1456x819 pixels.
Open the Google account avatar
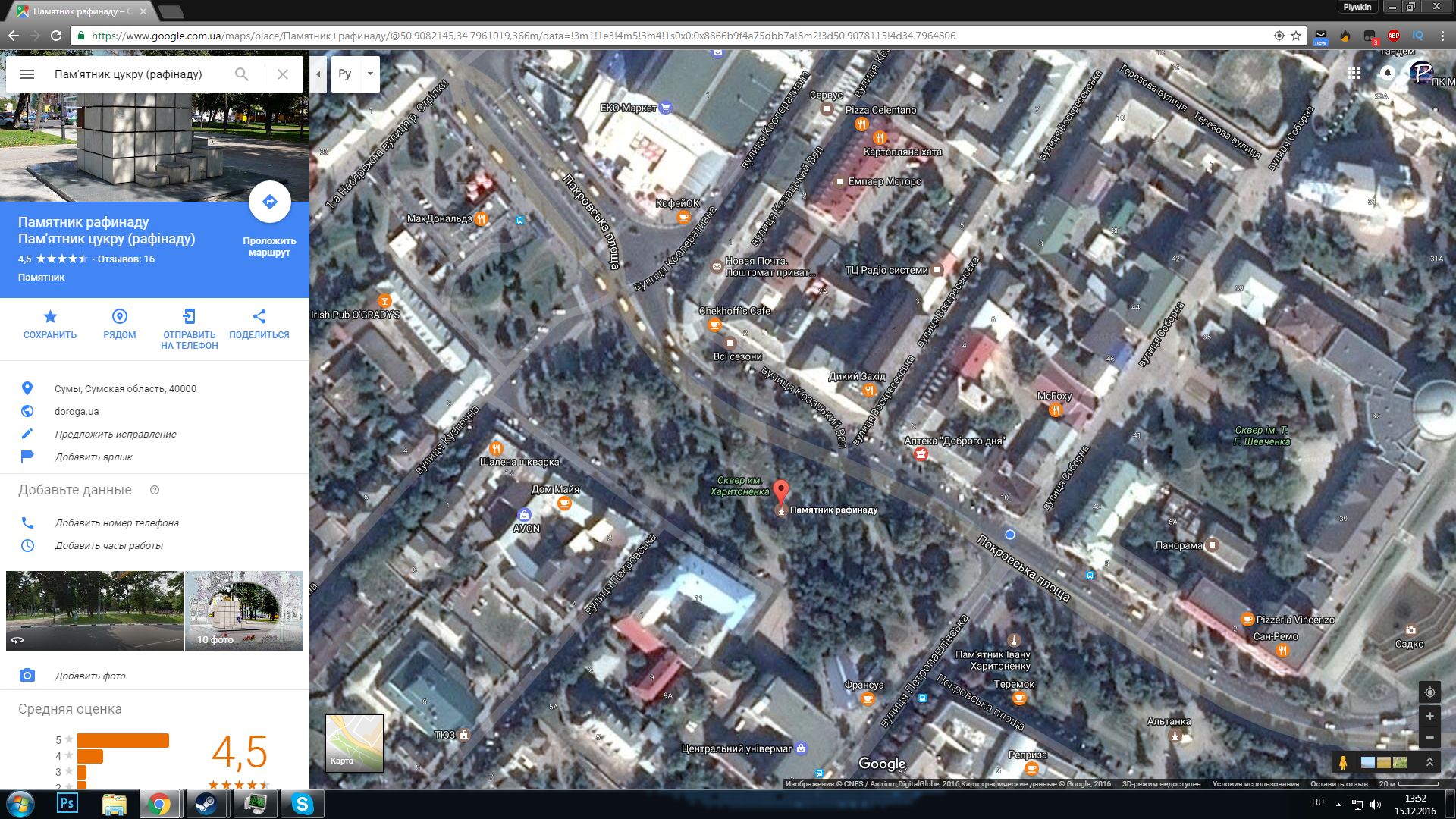click(x=1422, y=73)
